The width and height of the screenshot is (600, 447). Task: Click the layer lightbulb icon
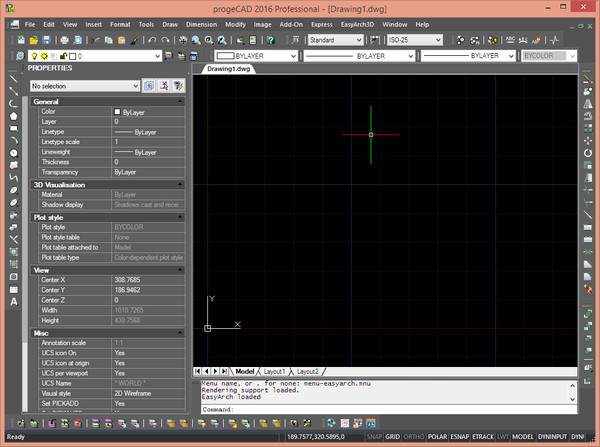click(x=33, y=56)
